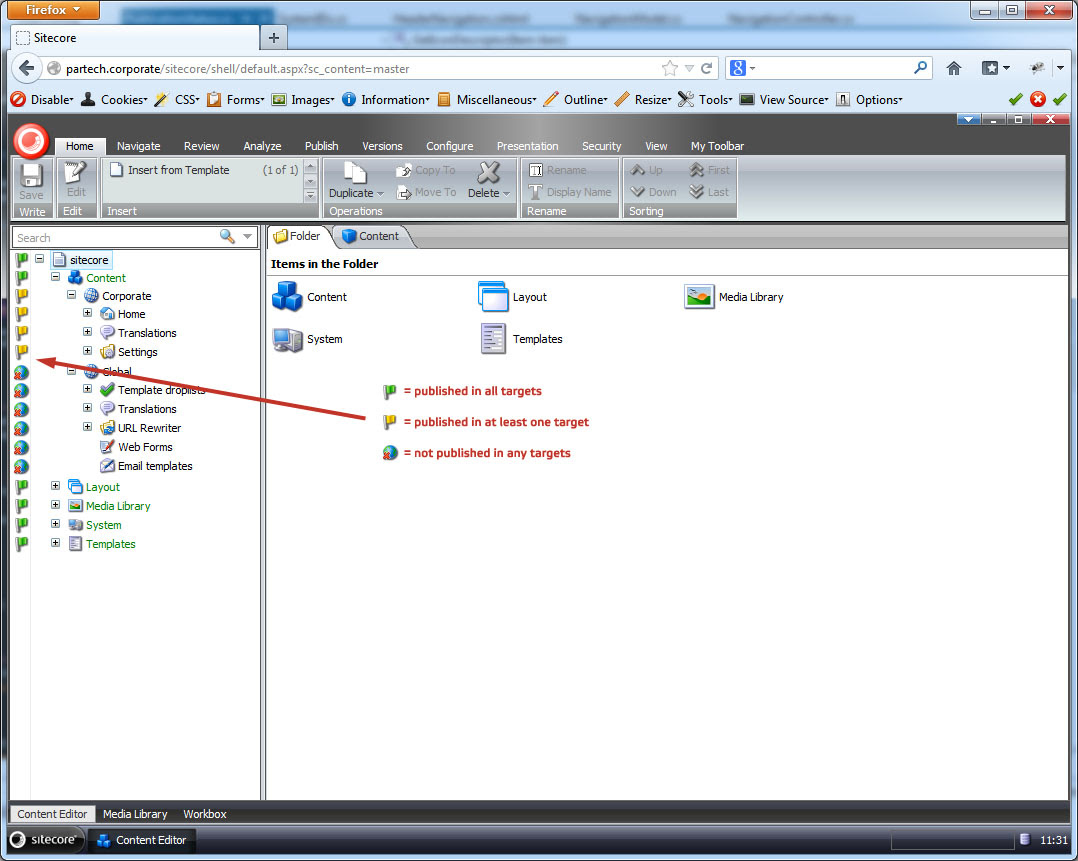Screen dimensions: 1078x861
Task: Open the Templates icon in folder view
Action: coord(493,339)
